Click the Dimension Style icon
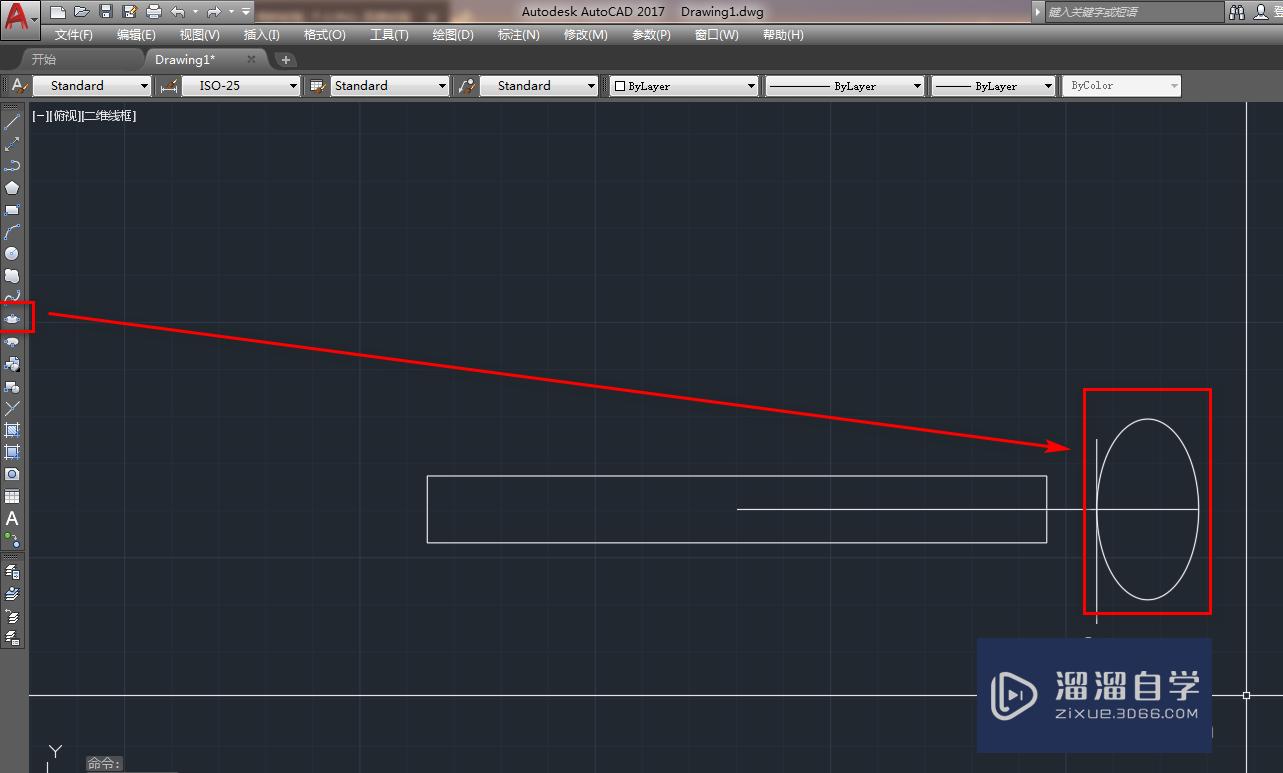 point(168,86)
